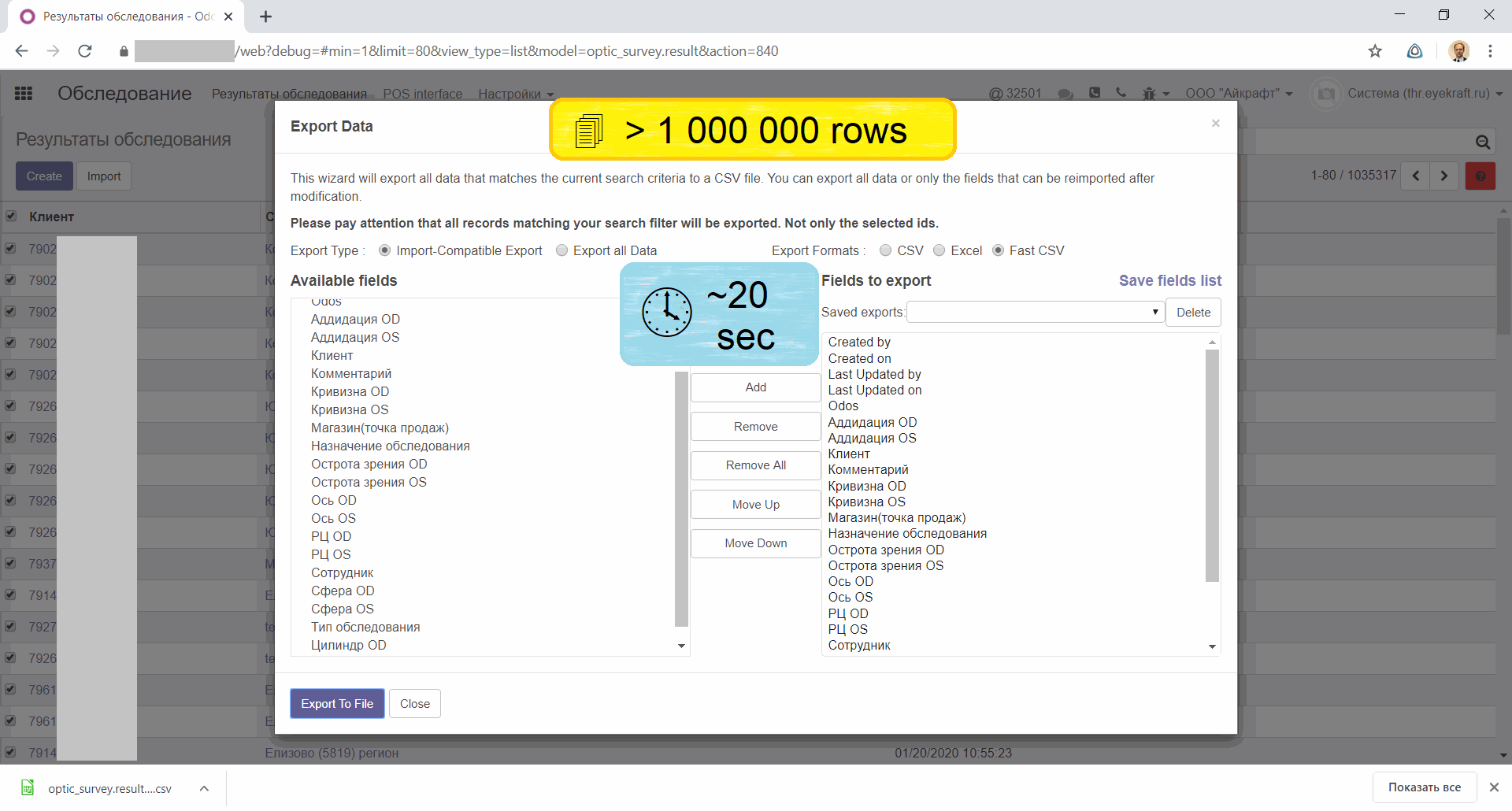Open Результаты обследования menu item
The height and width of the screenshot is (811, 1512).
pyautogui.click(x=287, y=93)
